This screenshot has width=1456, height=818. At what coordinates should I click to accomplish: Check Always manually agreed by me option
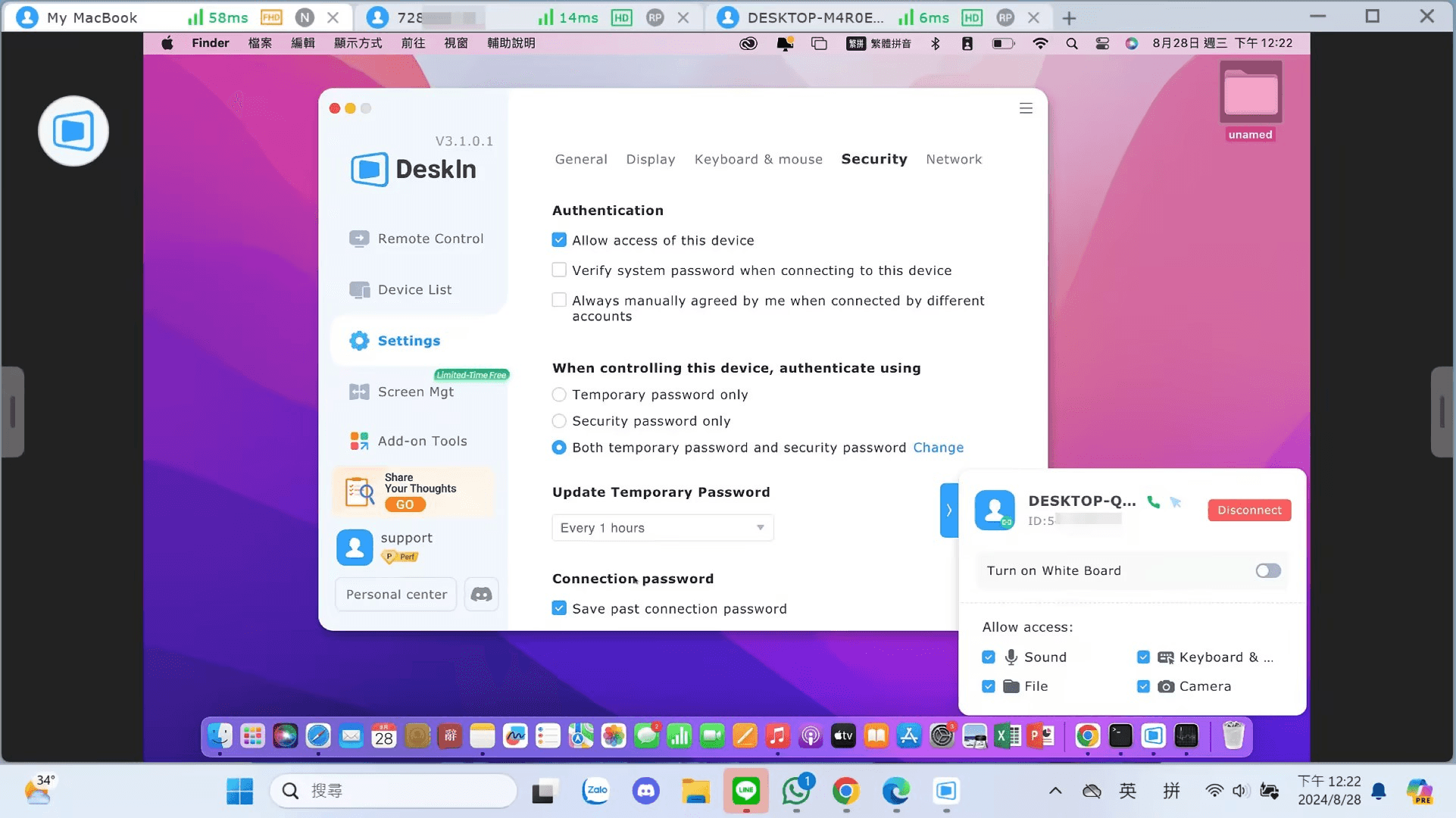[x=559, y=301]
